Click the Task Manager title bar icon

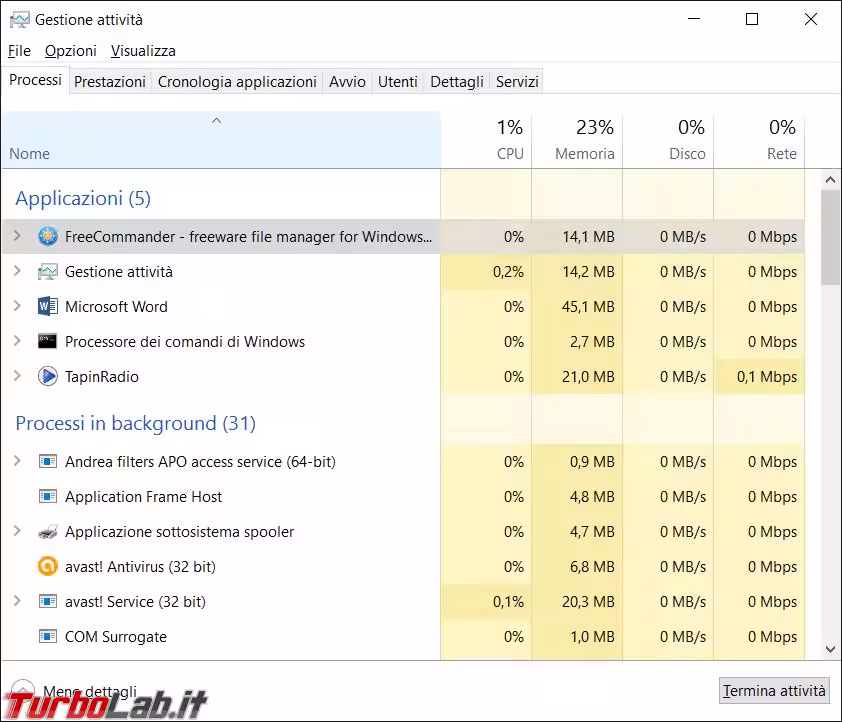20,20
